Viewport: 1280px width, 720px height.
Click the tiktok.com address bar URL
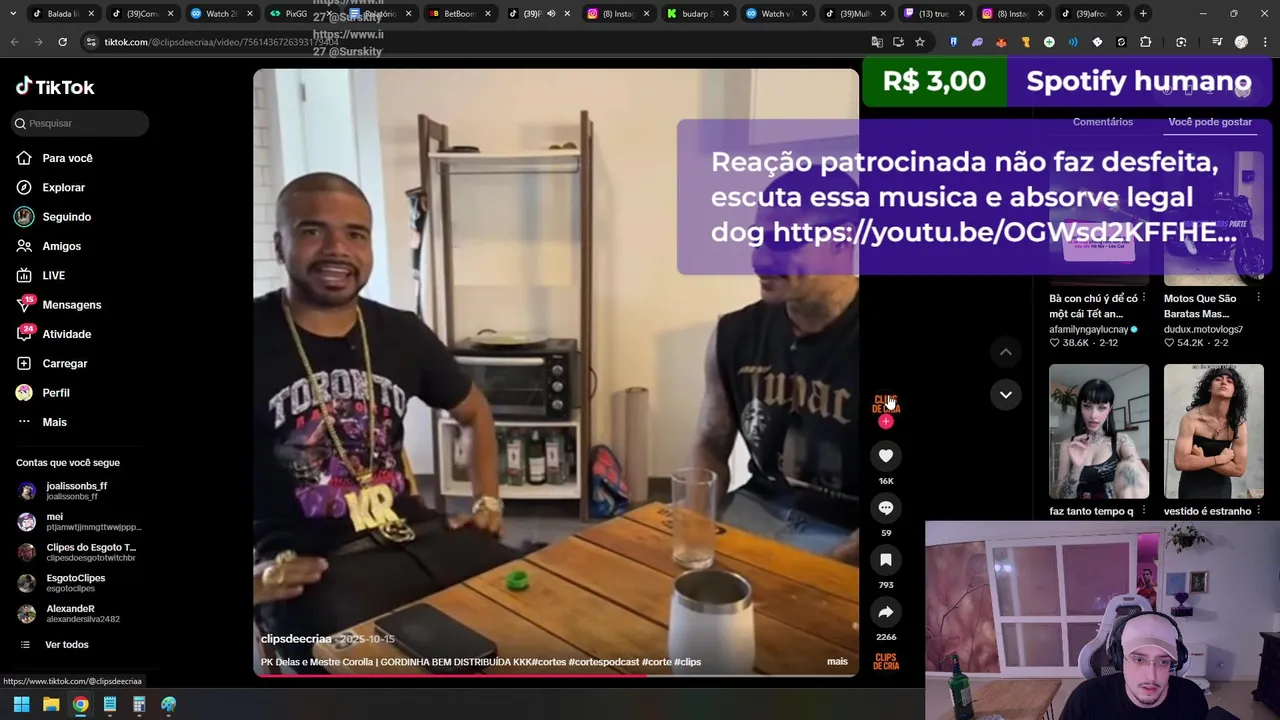220,42
